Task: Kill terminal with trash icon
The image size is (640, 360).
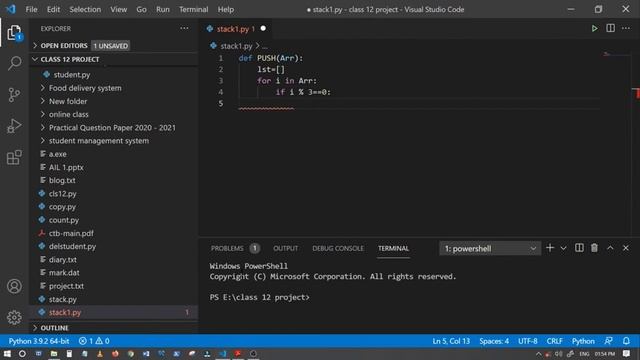Action: [594, 248]
